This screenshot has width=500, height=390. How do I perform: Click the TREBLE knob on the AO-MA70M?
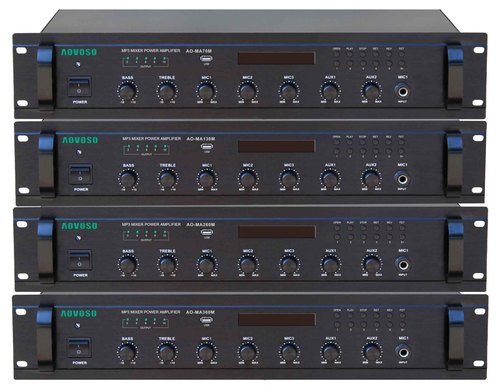(167, 91)
